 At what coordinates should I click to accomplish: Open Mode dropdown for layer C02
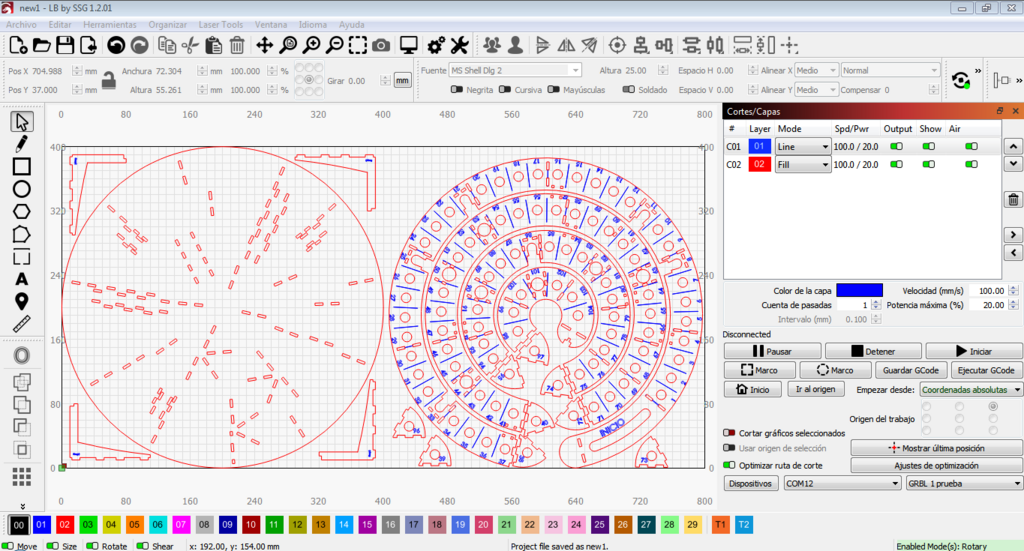coord(804,164)
